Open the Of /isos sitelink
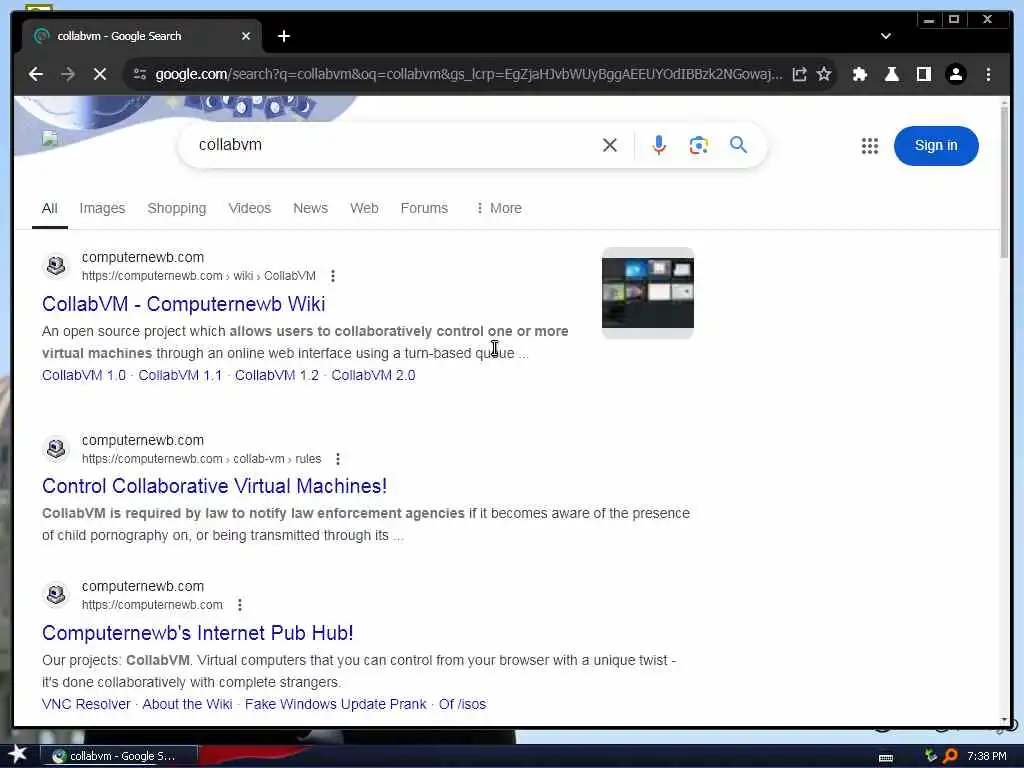Viewport: 1024px width, 768px height. (x=462, y=705)
